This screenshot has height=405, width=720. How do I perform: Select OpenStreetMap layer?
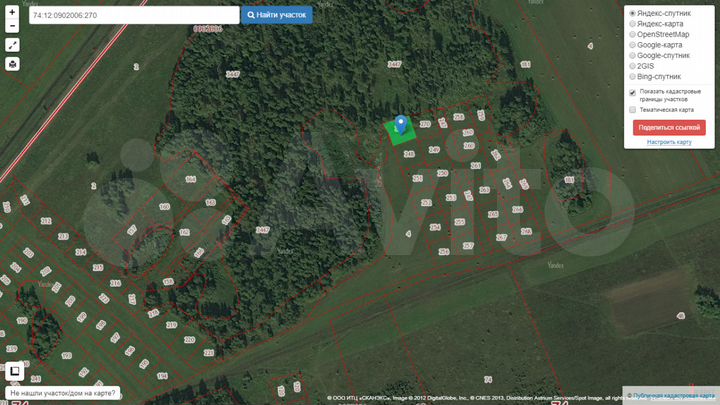632,34
